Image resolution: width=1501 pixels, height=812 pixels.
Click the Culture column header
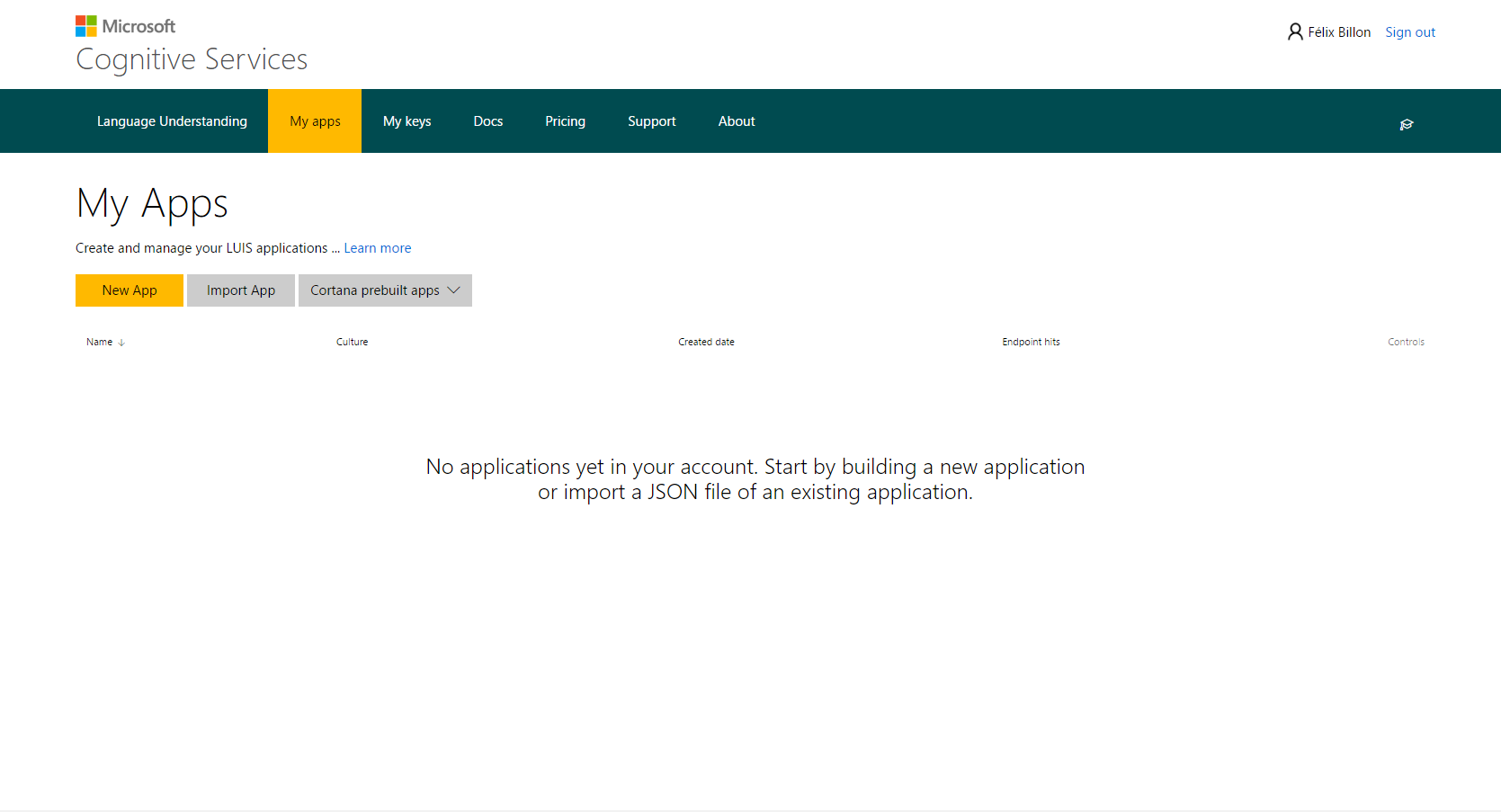coord(352,342)
